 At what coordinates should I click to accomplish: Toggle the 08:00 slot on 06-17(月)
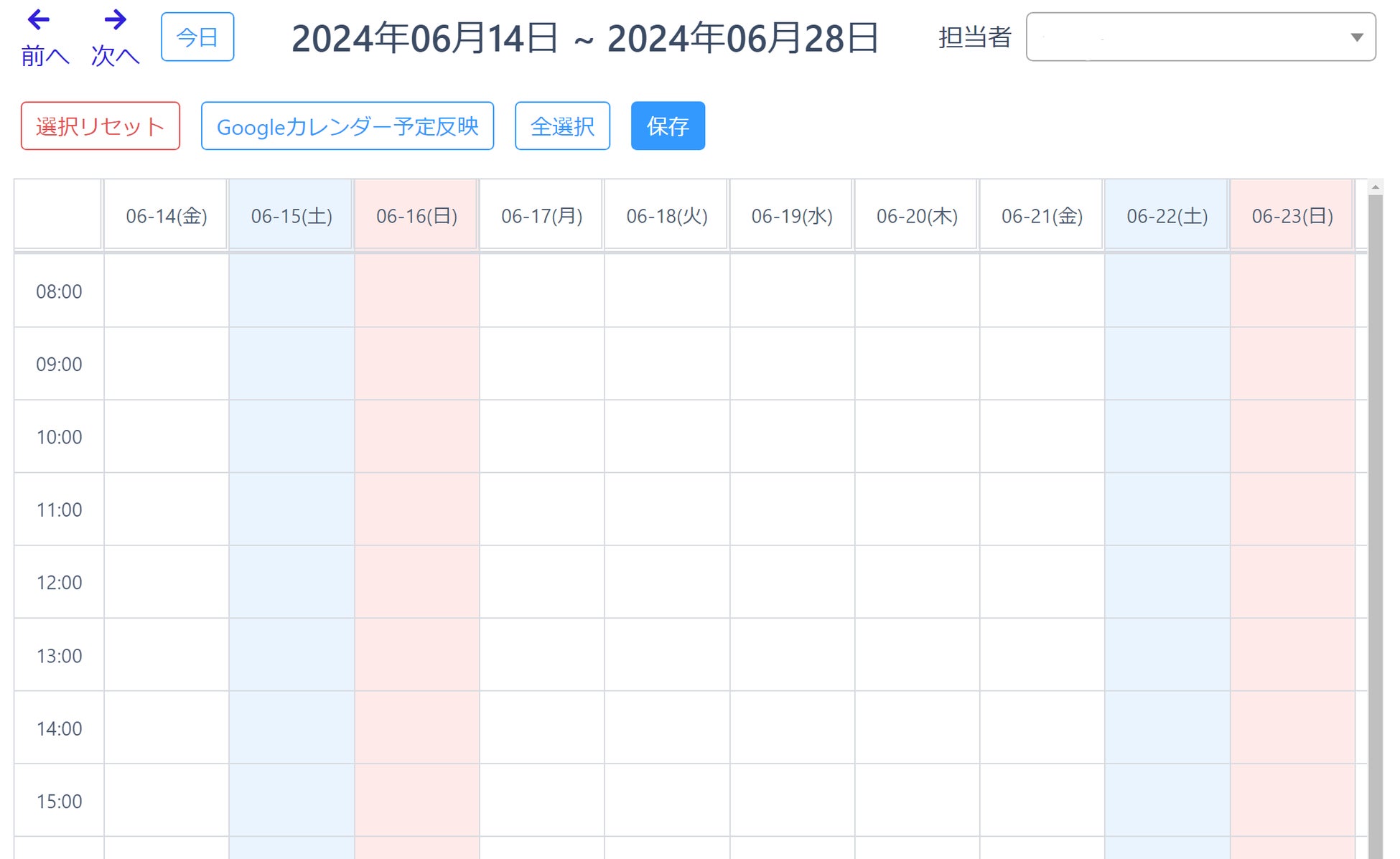pyautogui.click(x=541, y=291)
